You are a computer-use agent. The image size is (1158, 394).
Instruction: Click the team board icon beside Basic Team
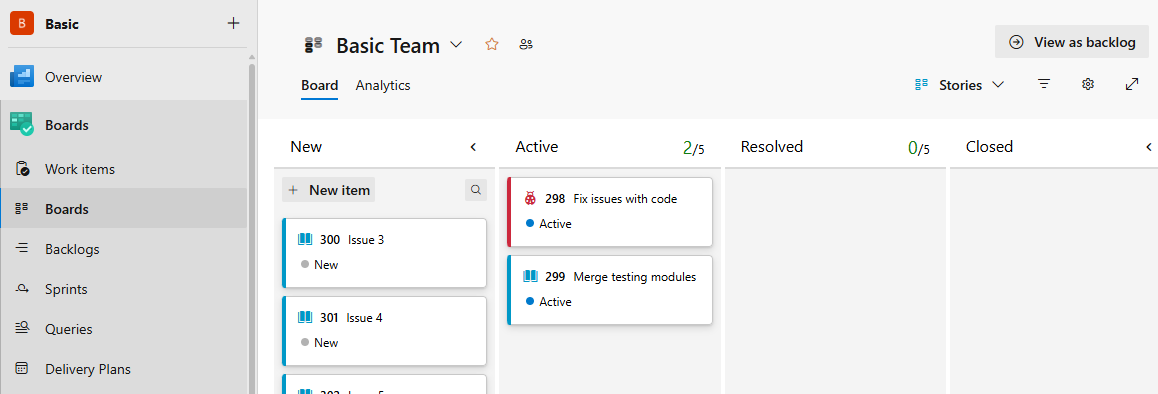click(x=314, y=45)
